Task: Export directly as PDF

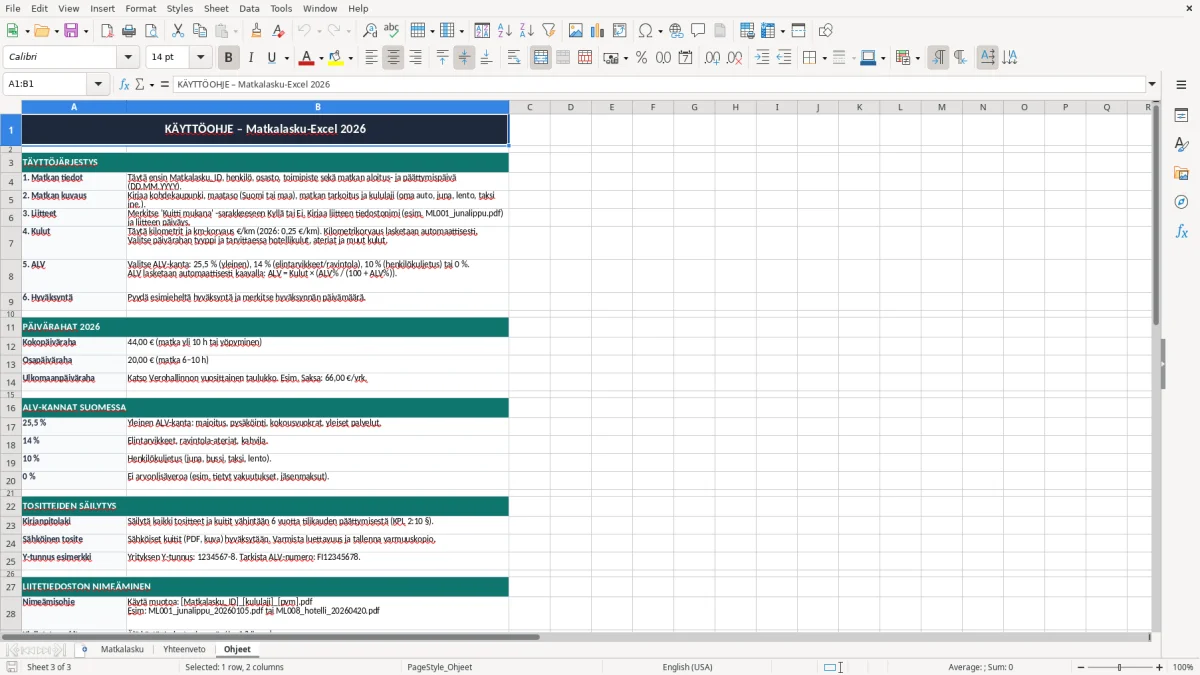Action: 106,31
